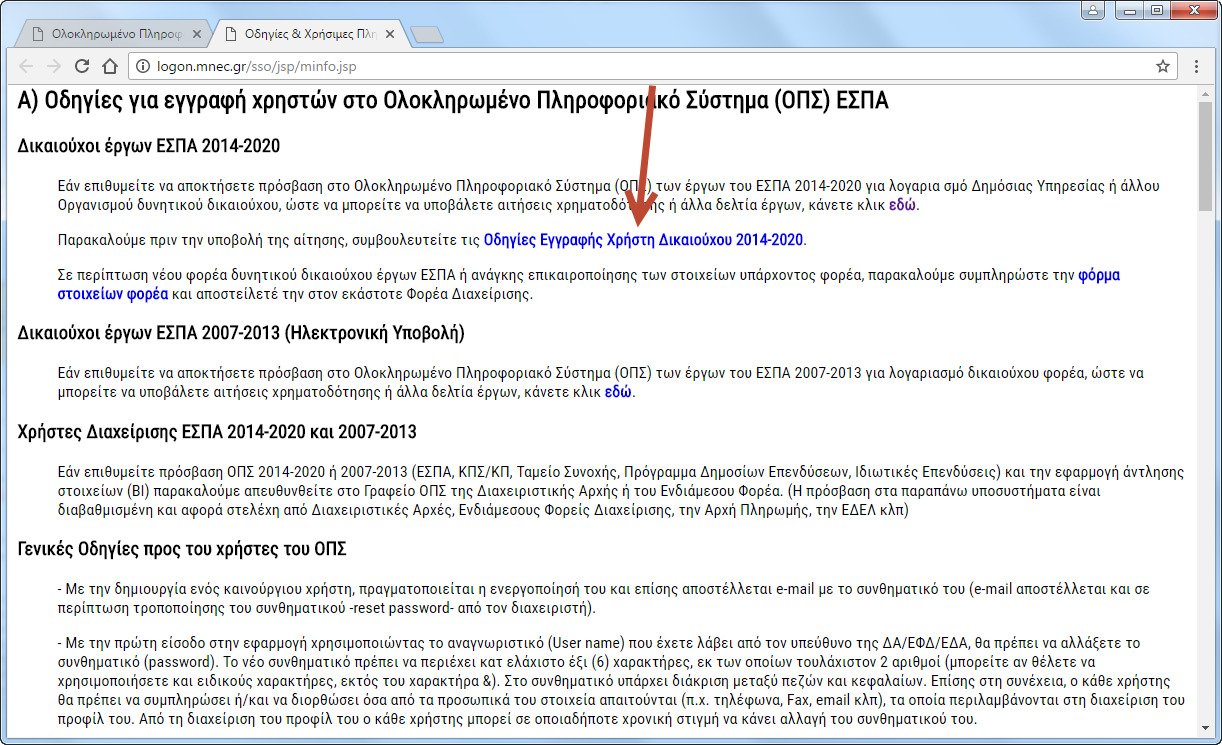Viewport: 1222px width, 745px height.
Task: Close the 'Ολοκληρωμένο Πληροφ' tab
Action: point(197,34)
